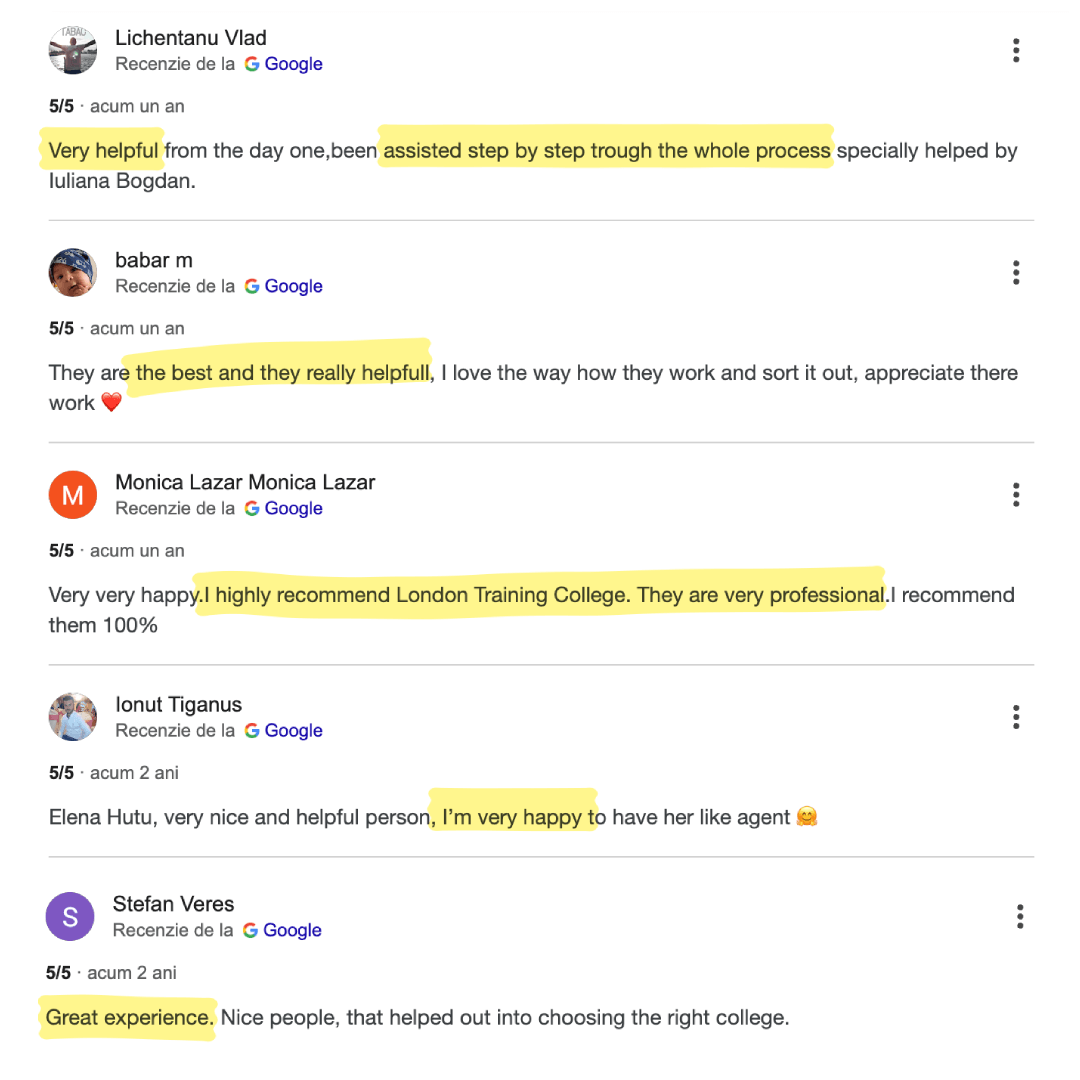Click the purple S avatar for Stefan Veres
The width and height of the screenshot is (1080, 1080).
(70, 917)
